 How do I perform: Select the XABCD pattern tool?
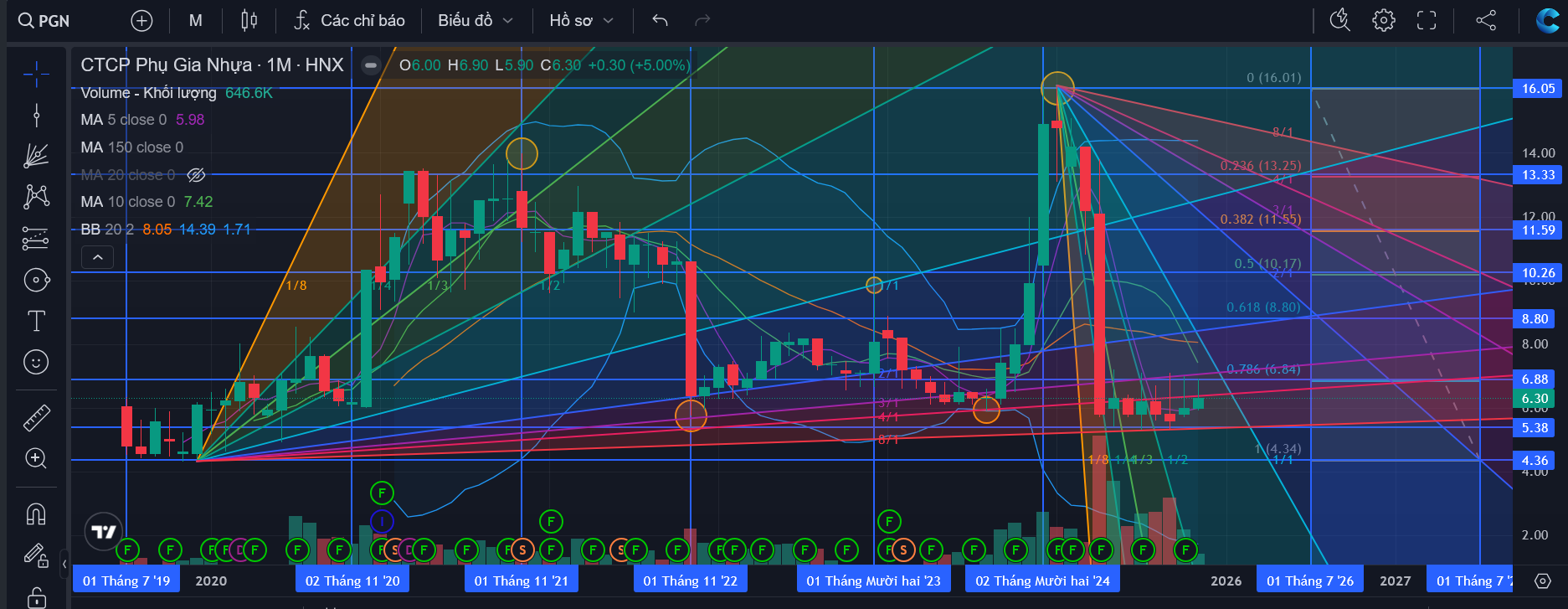[36, 197]
